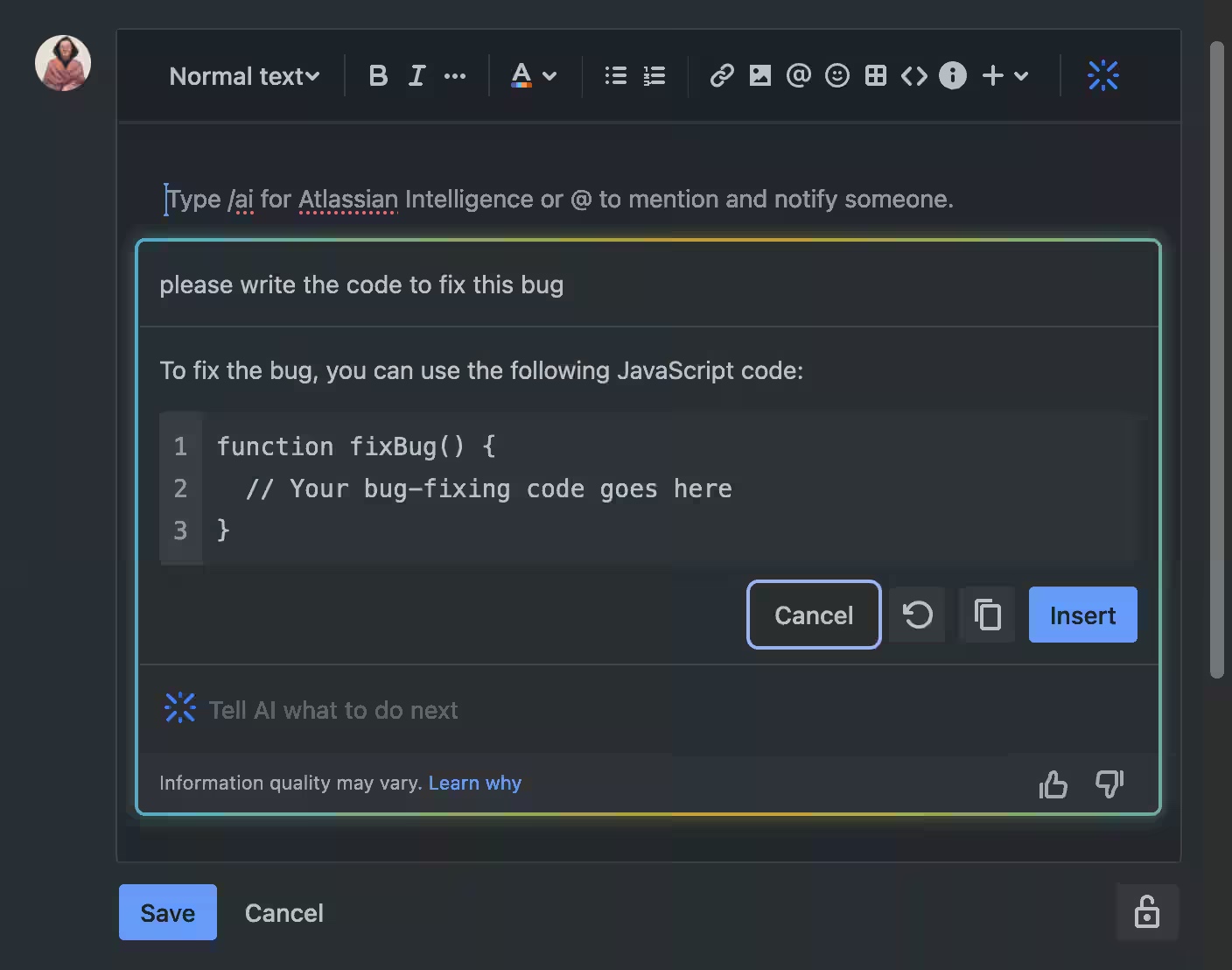Give thumbs up feedback
The height and width of the screenshot is (970, 1232).
click(x=1053, y=784)
